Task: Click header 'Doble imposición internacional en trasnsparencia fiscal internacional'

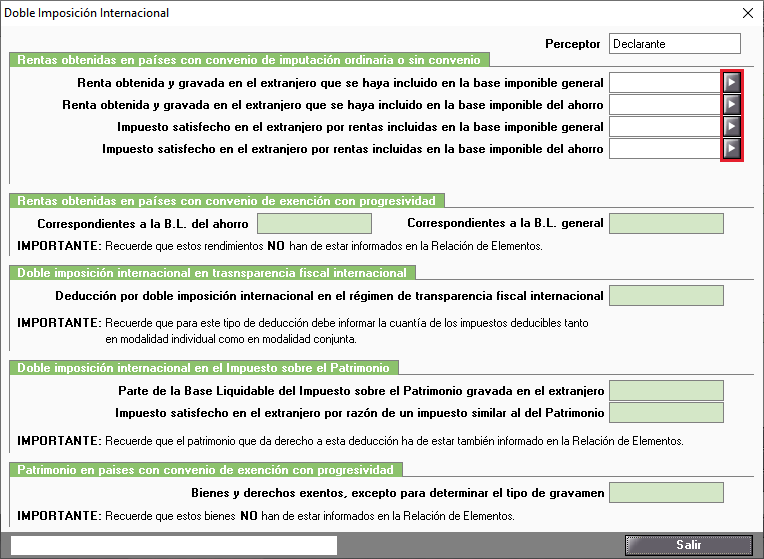Action: [212, 273]
